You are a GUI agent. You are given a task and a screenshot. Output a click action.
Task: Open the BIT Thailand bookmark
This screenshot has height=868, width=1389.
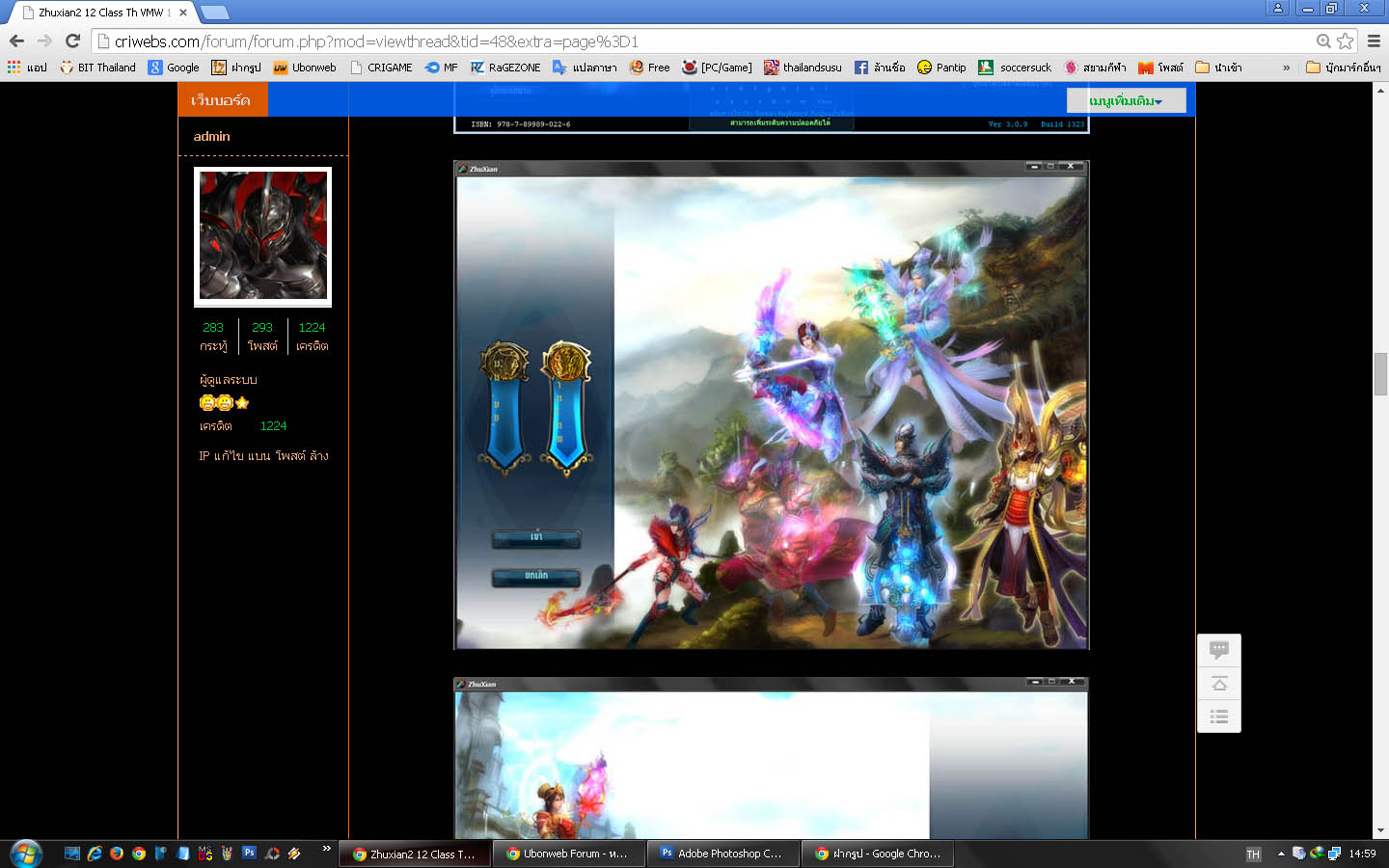pyautogui.click(x=97, y=68)
